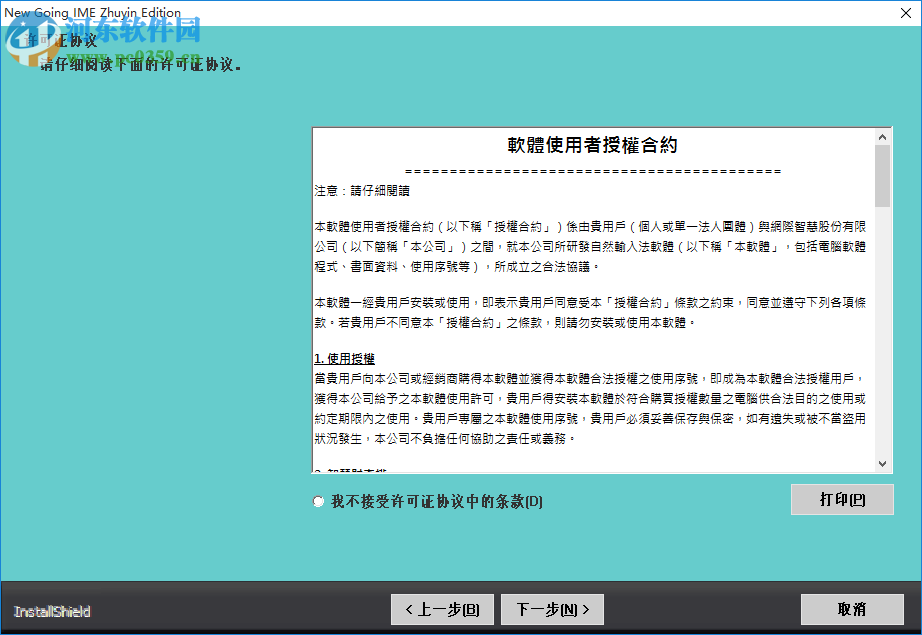Click the window title "New Going IME Zhuyin Edition"
The width and height of the screenshot is (922, 635).
(x=92, y=12)
